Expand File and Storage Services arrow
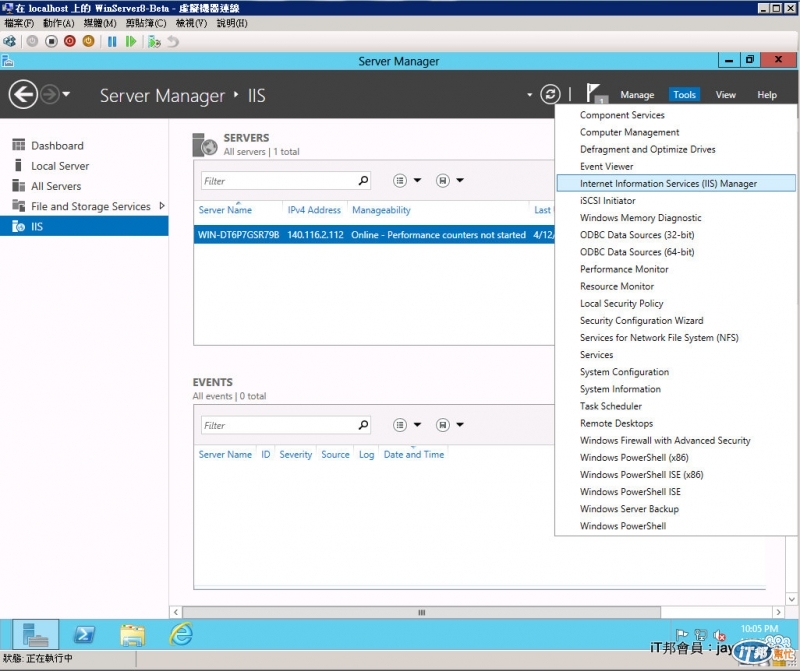This screenshot has height=671, width=800. coord(162,206)
